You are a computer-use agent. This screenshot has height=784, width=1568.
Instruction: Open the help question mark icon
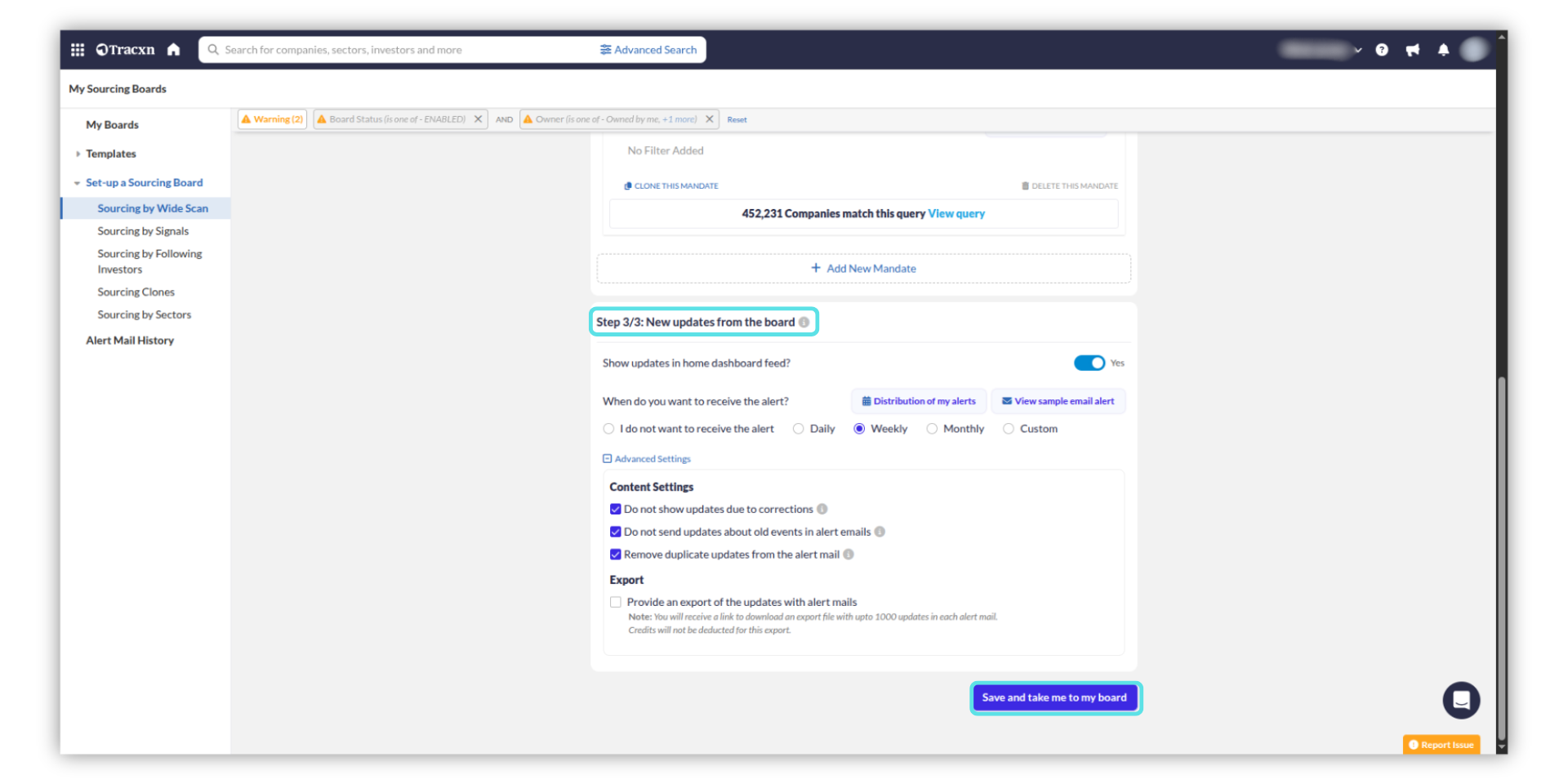pyautogui.click(x=1382, y=50)
